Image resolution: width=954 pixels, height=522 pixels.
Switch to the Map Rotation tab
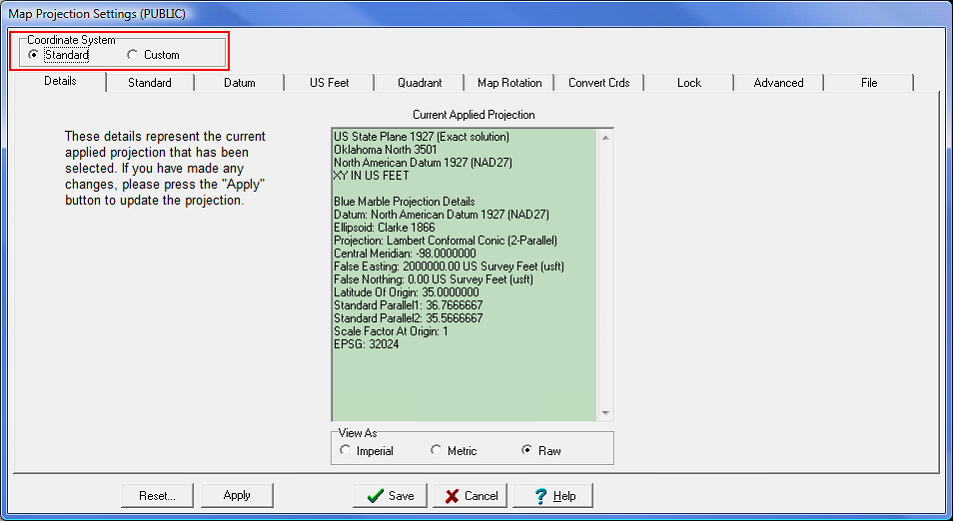point(509,83)
